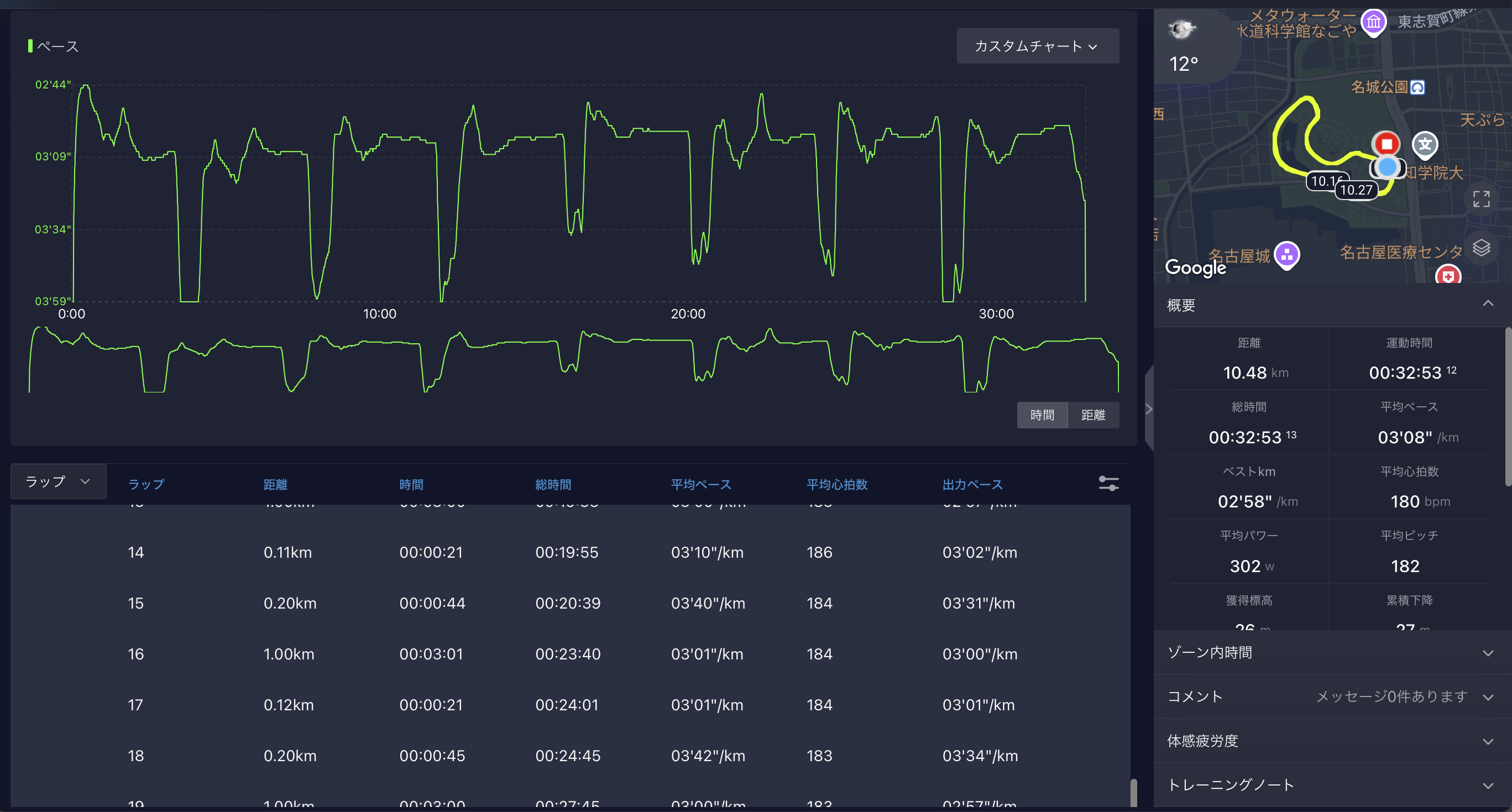This screenshot has width=1512, height=812.
Task: Click the 平均ペース column header
Action: pos(701,485)
